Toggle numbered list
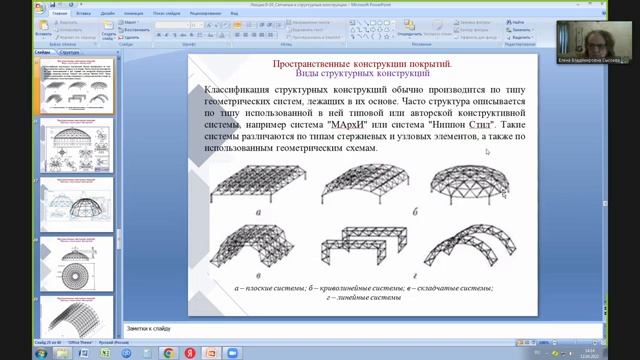The width and height of the screenshot is (640, 360). tap(249, 25)
